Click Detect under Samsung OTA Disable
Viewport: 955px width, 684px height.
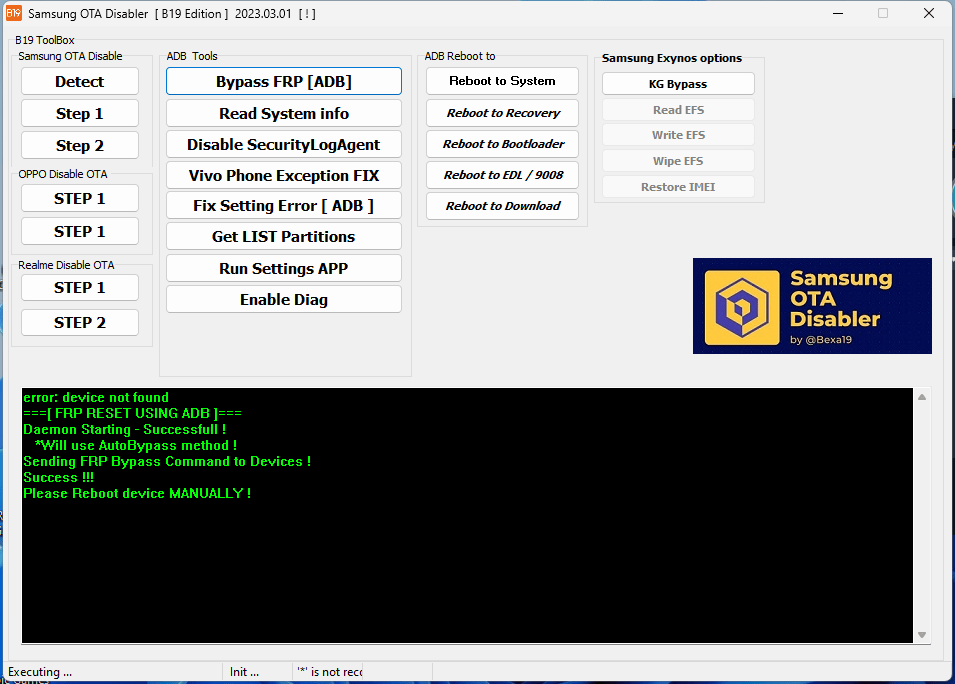click(x=79, y=81)
